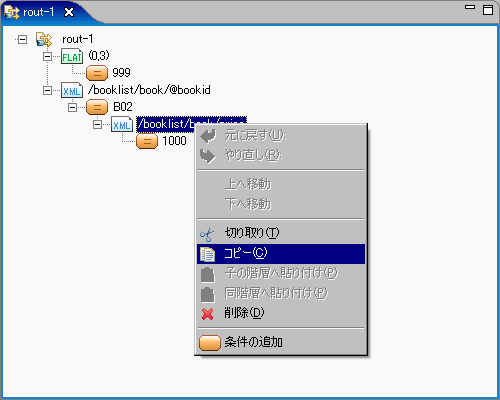
Task: Collapse the selected /booklist XML node
Action: pos(97,124)
